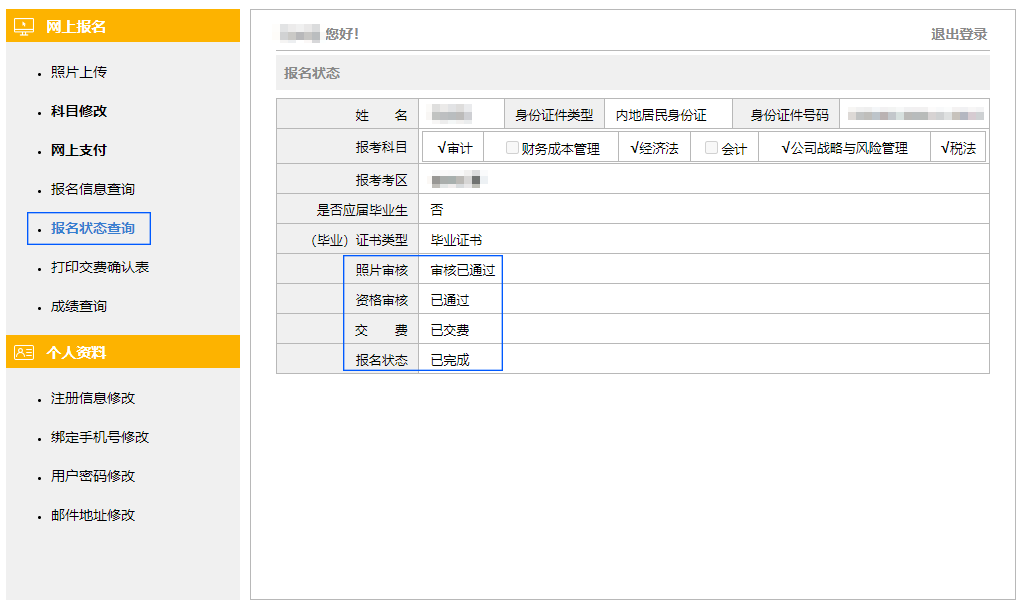Click 退出登录 to log out
The image size is (1025, 604).
959,34
